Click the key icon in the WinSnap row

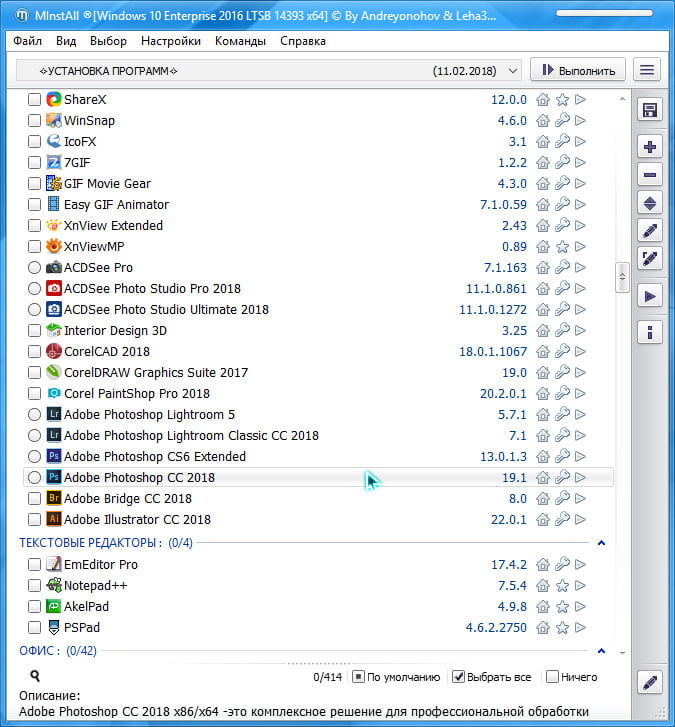[562, 121]
